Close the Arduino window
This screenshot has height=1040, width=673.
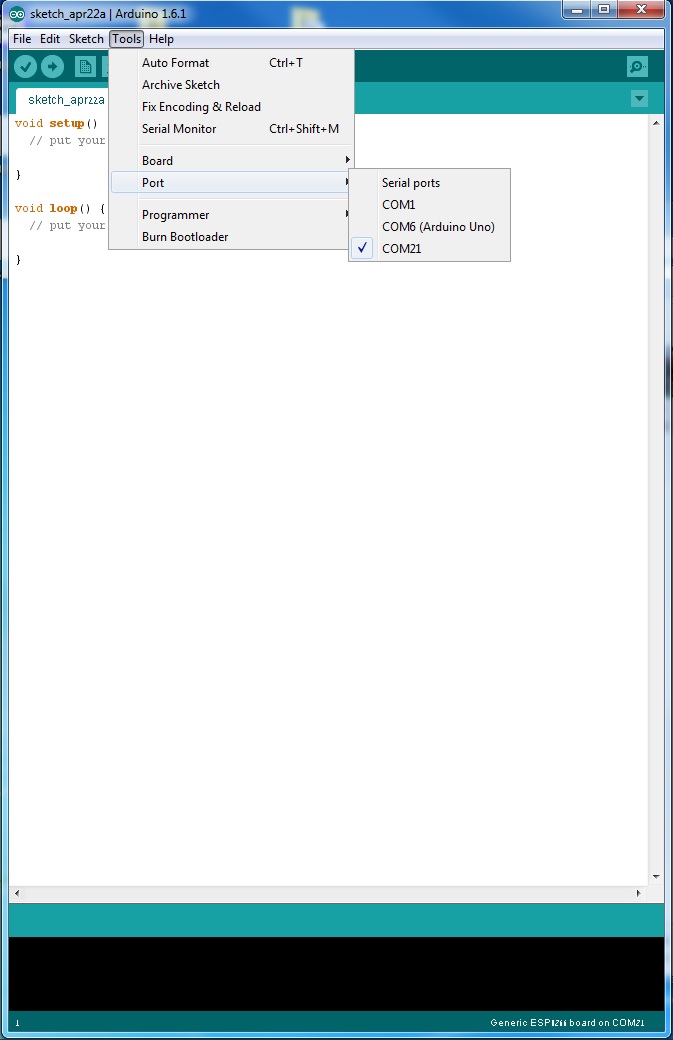641,10
